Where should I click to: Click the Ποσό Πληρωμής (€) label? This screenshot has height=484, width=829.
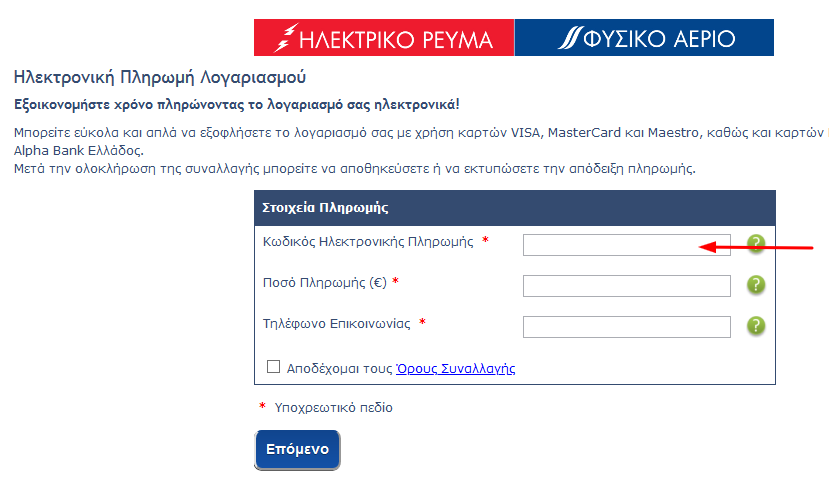pyautogui.click(x=325, y=282)
